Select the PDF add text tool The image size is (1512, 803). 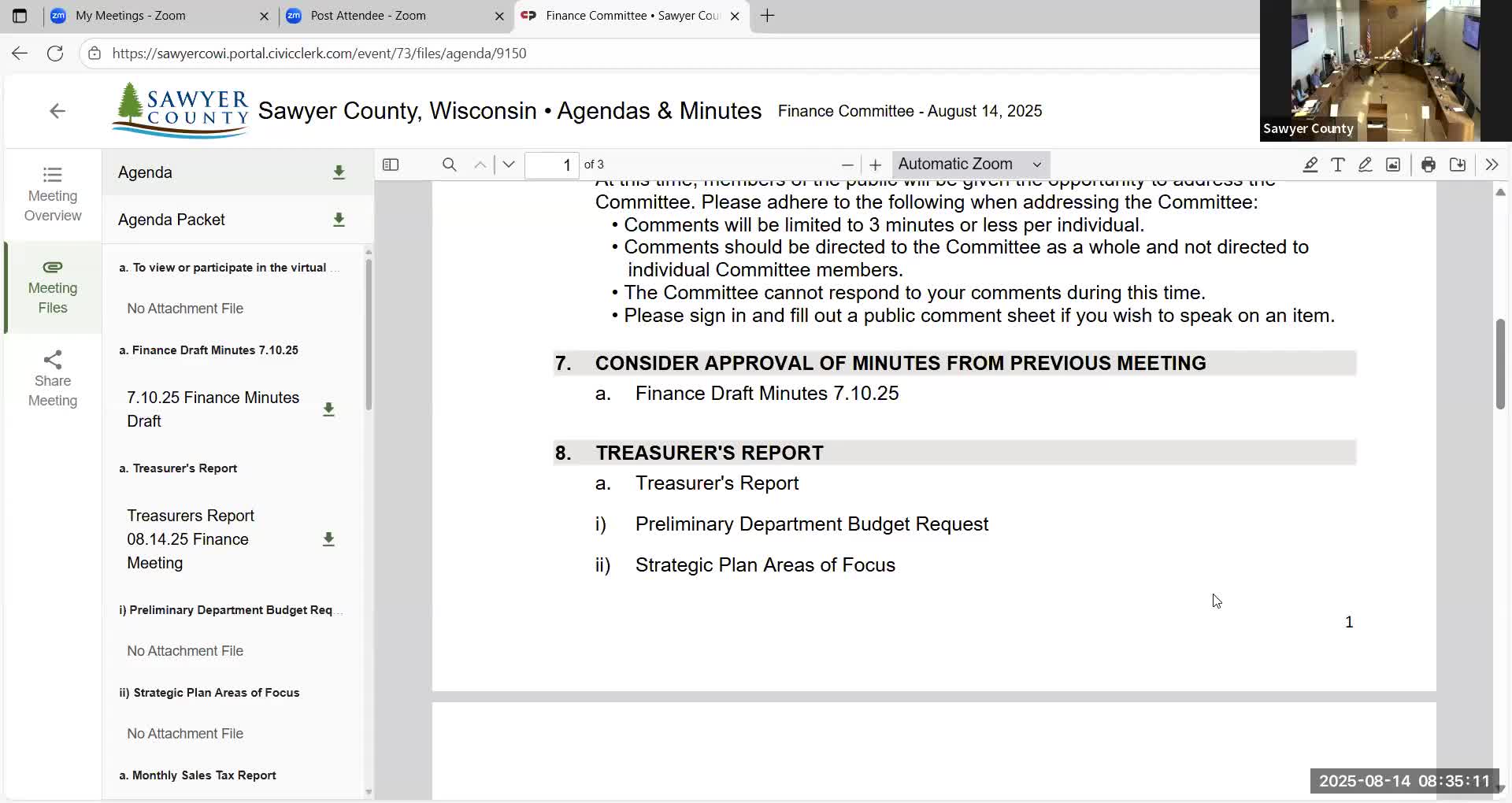coord(1338,165)
